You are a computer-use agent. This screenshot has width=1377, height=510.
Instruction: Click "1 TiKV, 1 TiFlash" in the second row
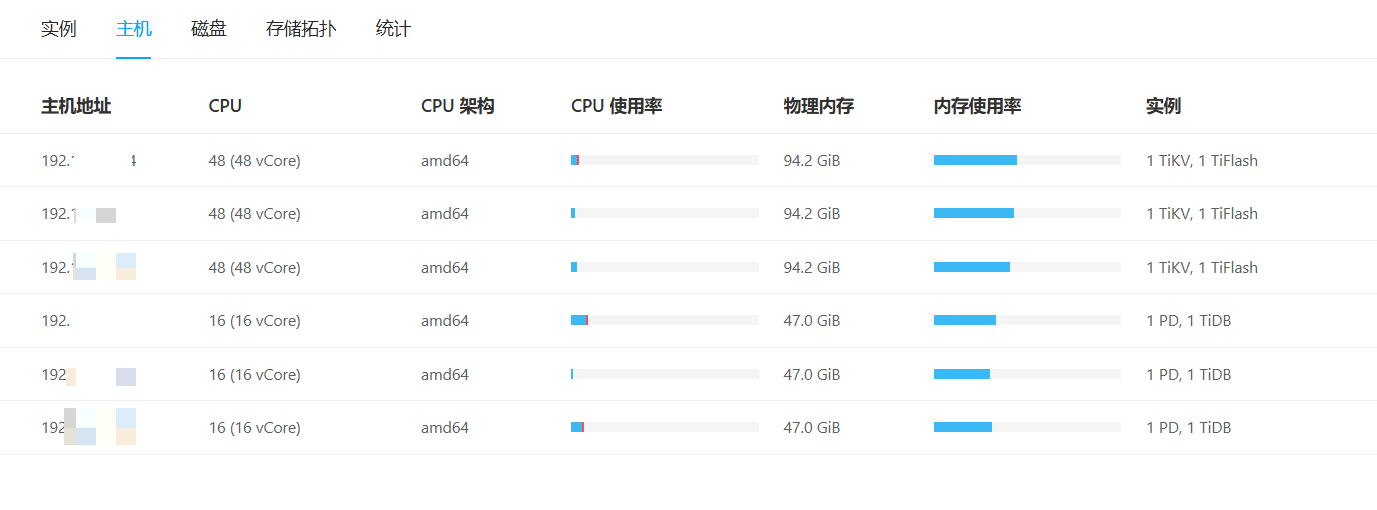coord(1202,214)
